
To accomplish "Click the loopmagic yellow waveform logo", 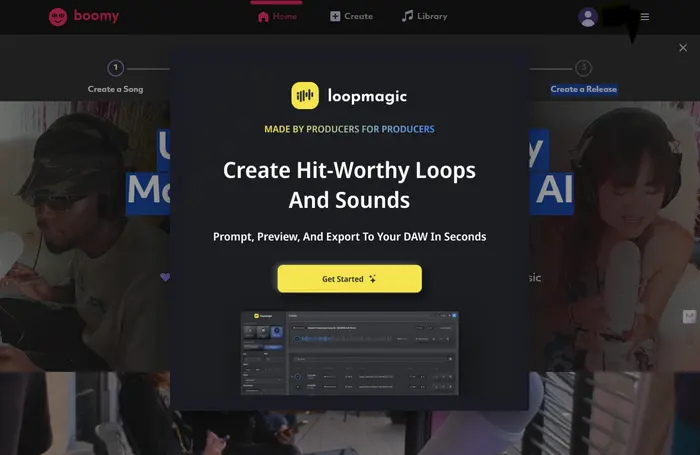I will click(305, 96).
